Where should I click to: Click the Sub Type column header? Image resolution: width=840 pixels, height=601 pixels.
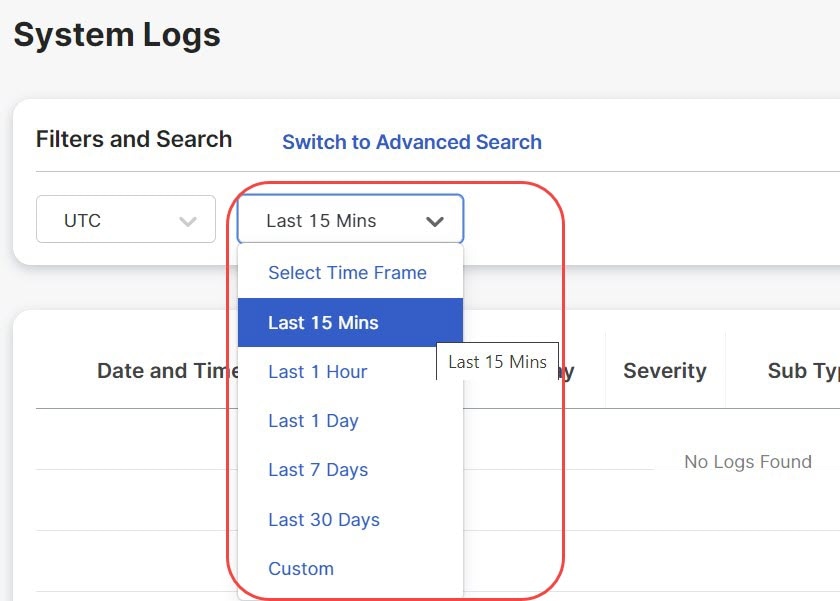click(804, 371)
